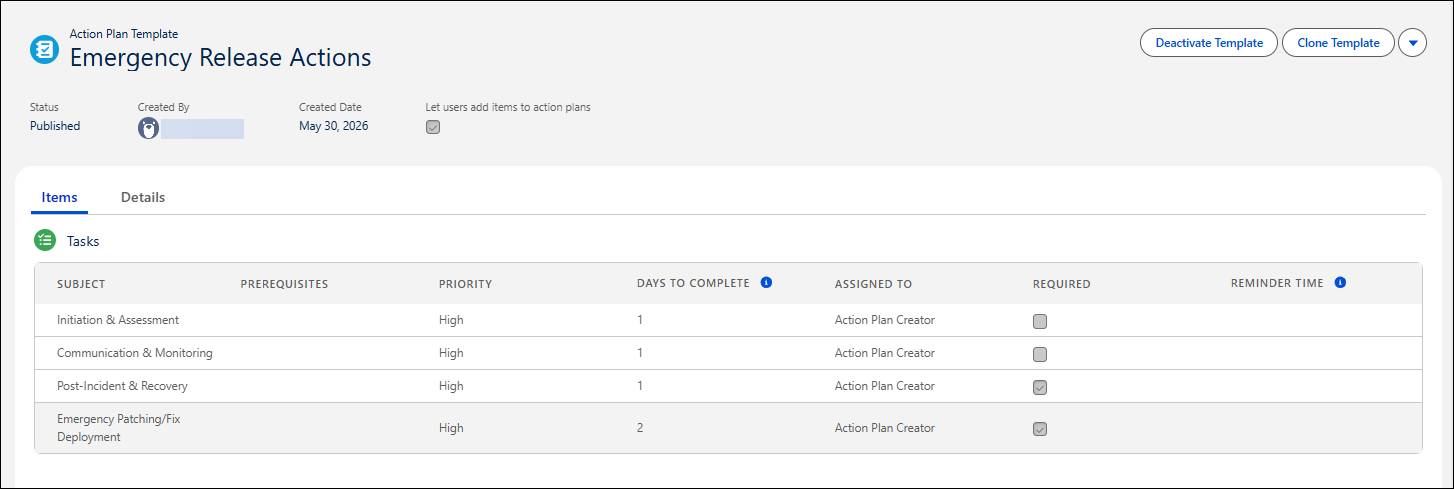Click the Tasks section heading
1454x489 pixels.
[83, 241]
